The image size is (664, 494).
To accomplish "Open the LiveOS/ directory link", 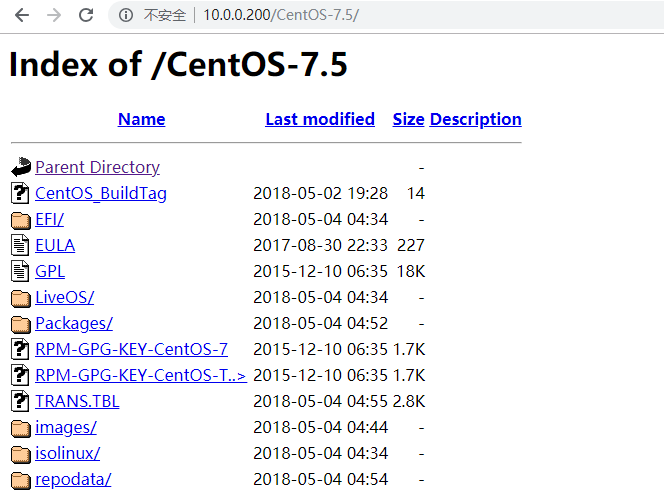I will click(x=64, y=297).
